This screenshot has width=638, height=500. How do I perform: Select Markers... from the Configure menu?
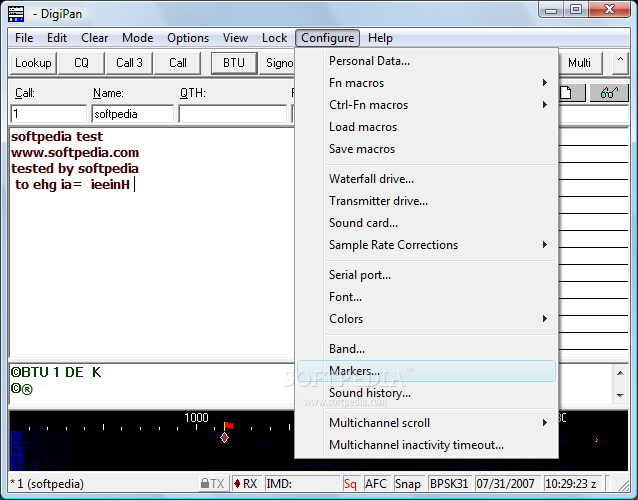pos(354,371)
